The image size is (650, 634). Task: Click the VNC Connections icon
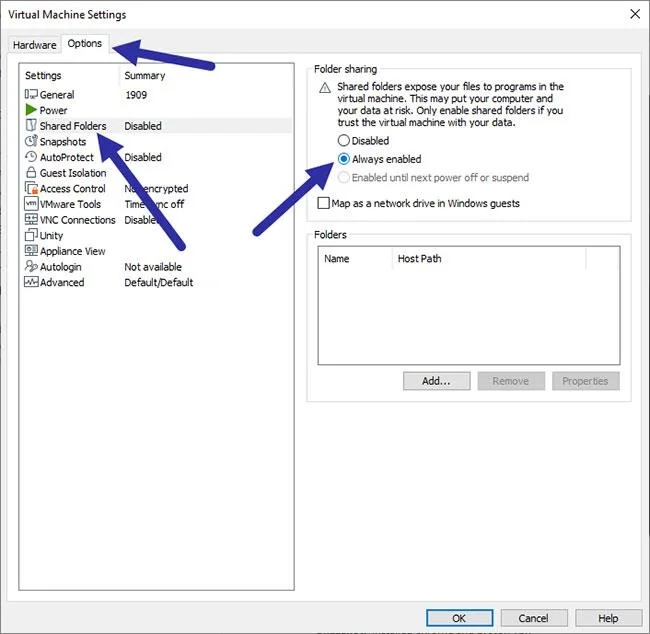coord(31,219)
